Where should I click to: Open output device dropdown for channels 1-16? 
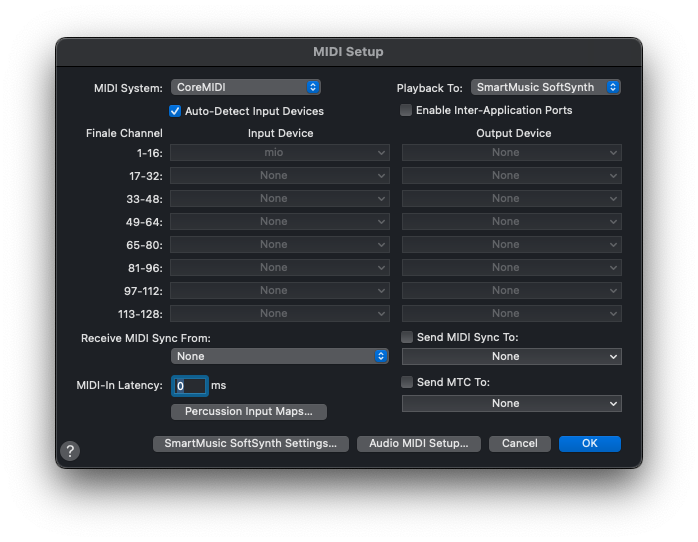point(512,152)
